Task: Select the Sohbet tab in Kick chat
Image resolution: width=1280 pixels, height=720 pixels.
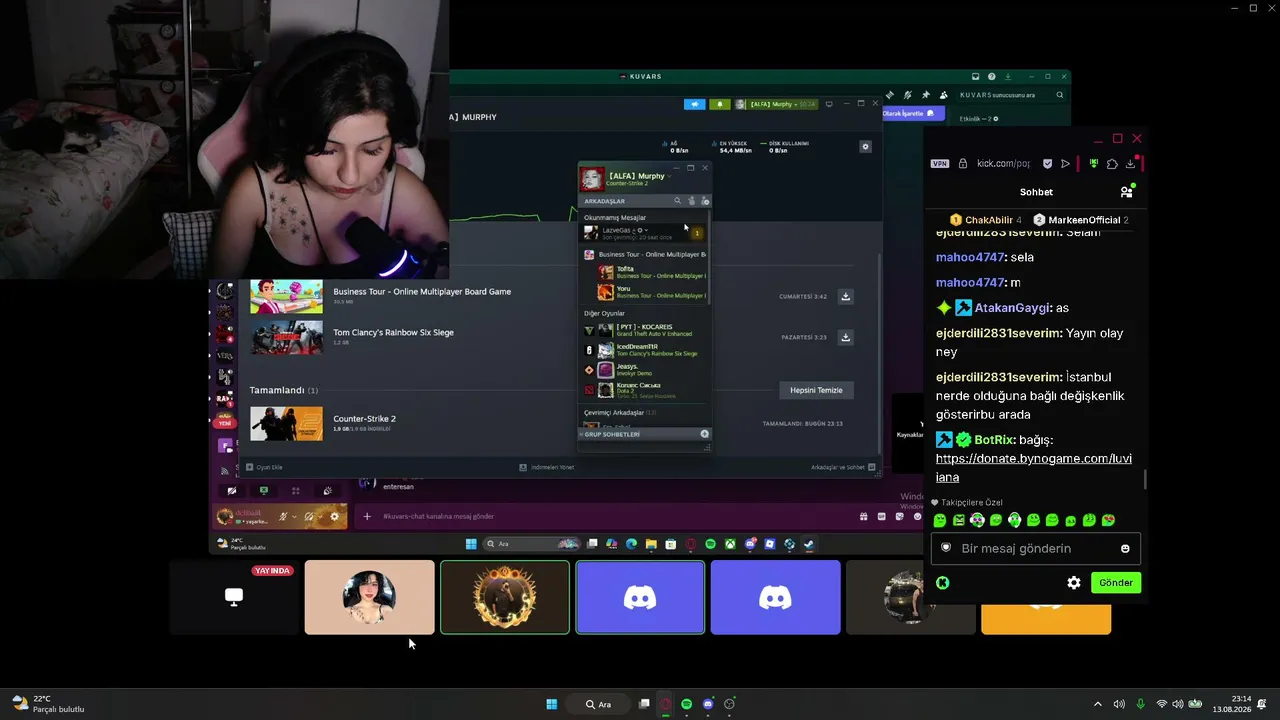Action: point(1036,192)
